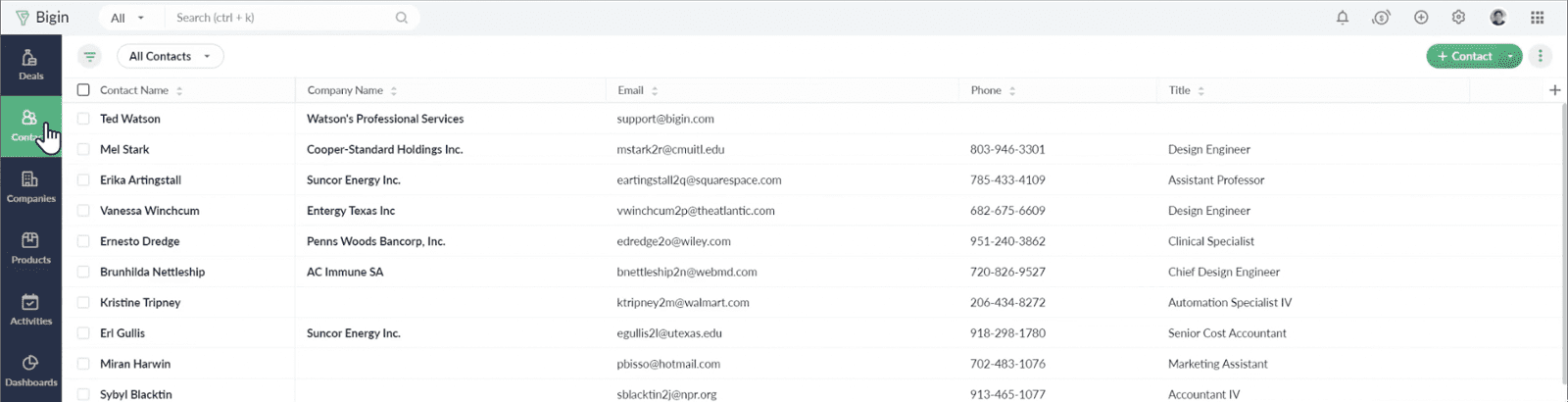Screen dimensions: 1568x402
Task: Click title Senior Cost Accountant
Action: pos(1227,333)
